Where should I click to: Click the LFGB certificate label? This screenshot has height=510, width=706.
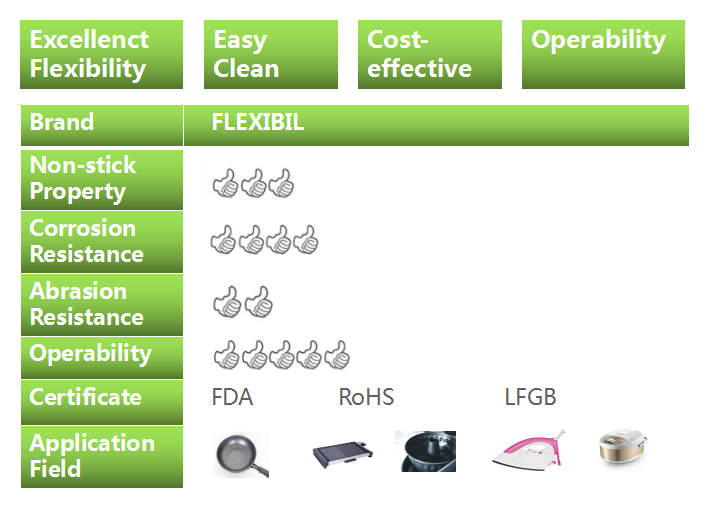pos(530,397)
